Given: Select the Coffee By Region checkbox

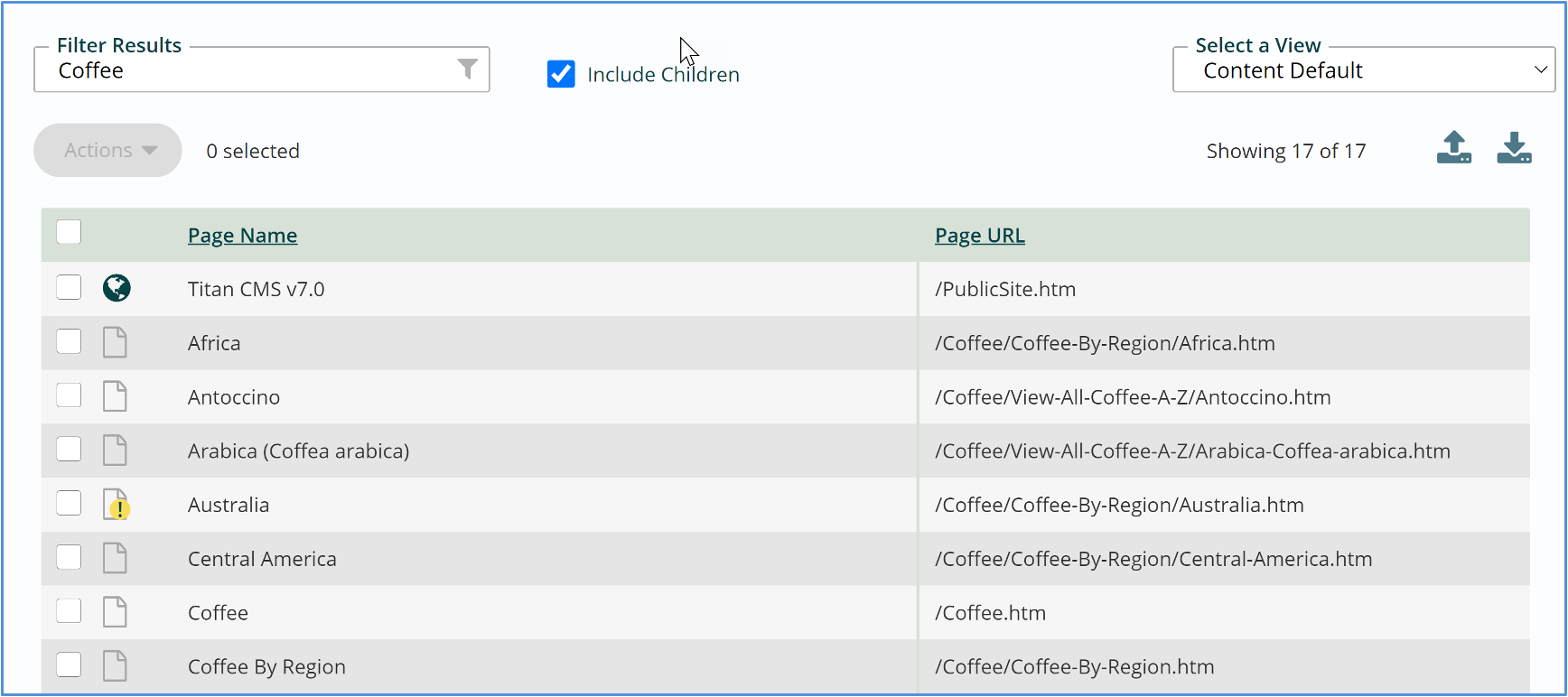Looking at the screenshot, I should click(69, 665).
